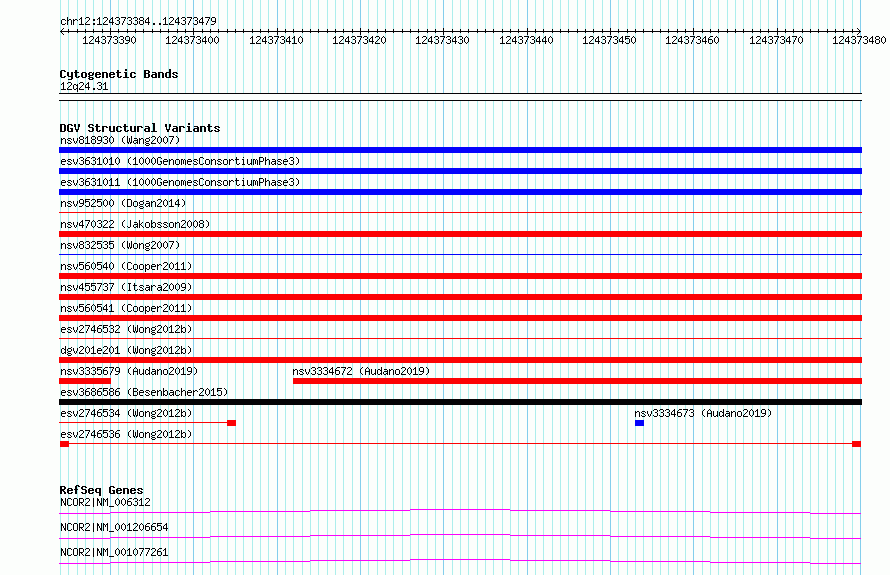Click the blue bar under esv3631011
890x575 pixels.
pos(460,192)
